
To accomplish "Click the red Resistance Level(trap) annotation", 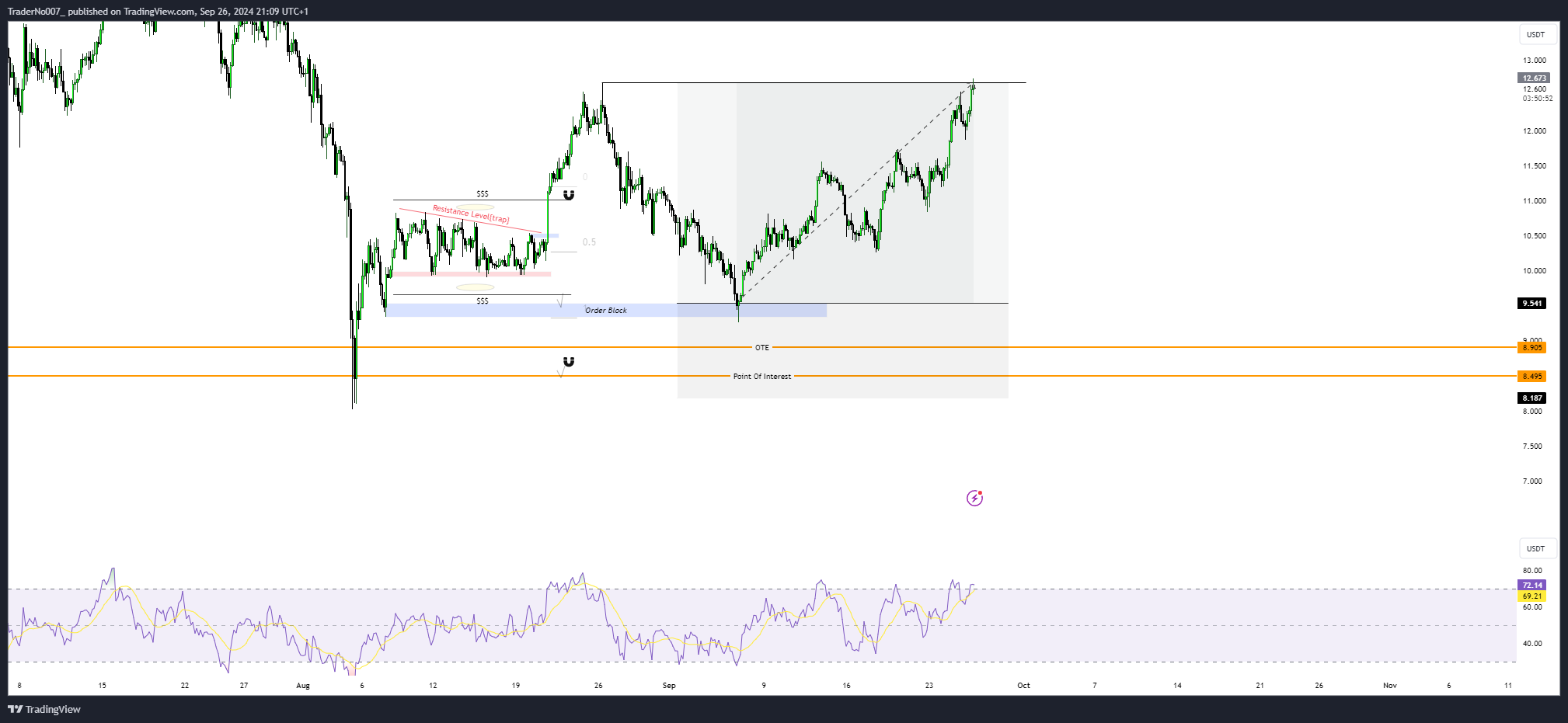I will point(471,214).
